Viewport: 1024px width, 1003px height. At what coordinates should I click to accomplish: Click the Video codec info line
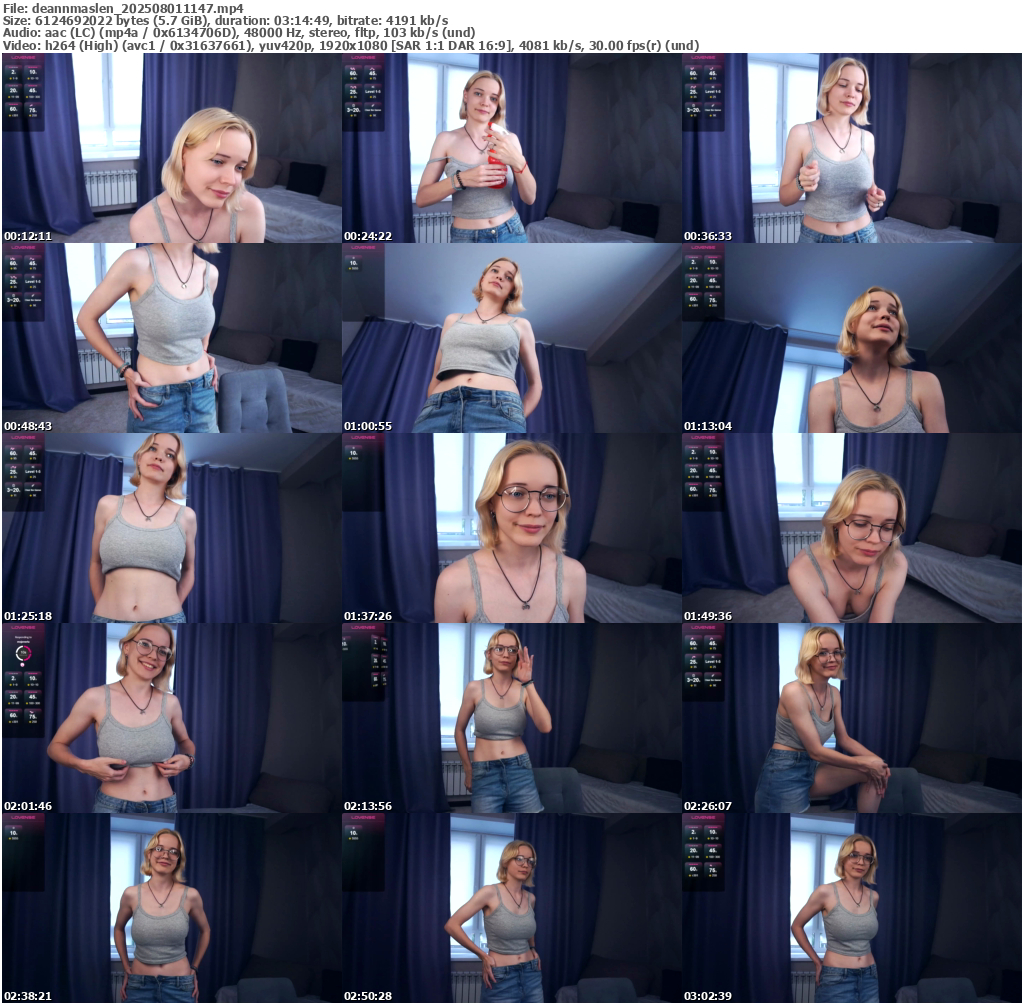[350, 46]
